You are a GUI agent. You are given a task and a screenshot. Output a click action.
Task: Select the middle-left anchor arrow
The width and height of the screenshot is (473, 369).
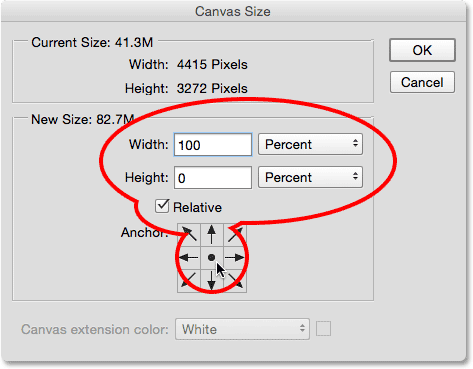[189, 258]
